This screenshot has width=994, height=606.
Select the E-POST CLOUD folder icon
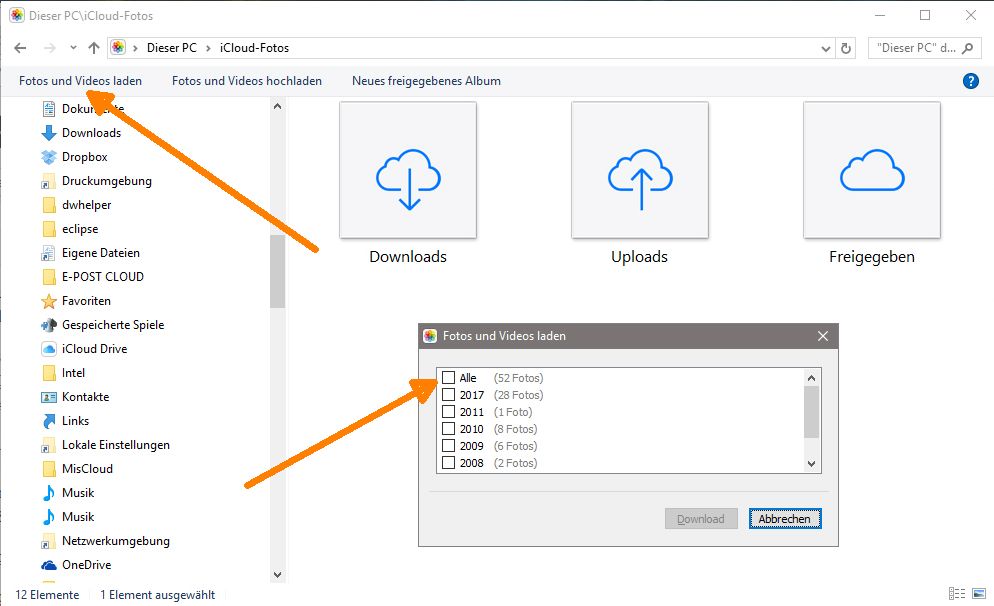click(49, 277)
